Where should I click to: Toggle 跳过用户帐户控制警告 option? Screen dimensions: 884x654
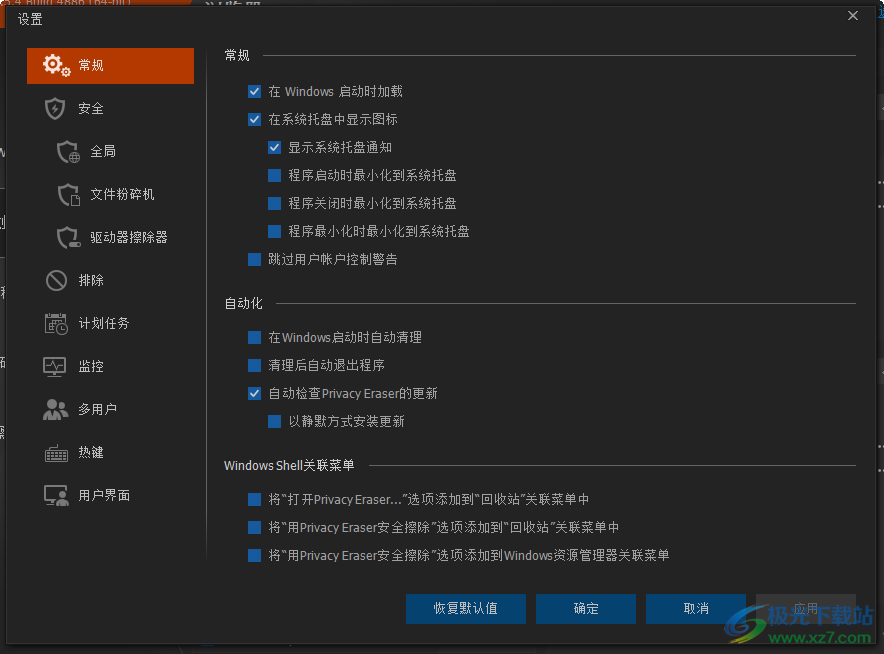pyautogui.click(x=255, y=259)
